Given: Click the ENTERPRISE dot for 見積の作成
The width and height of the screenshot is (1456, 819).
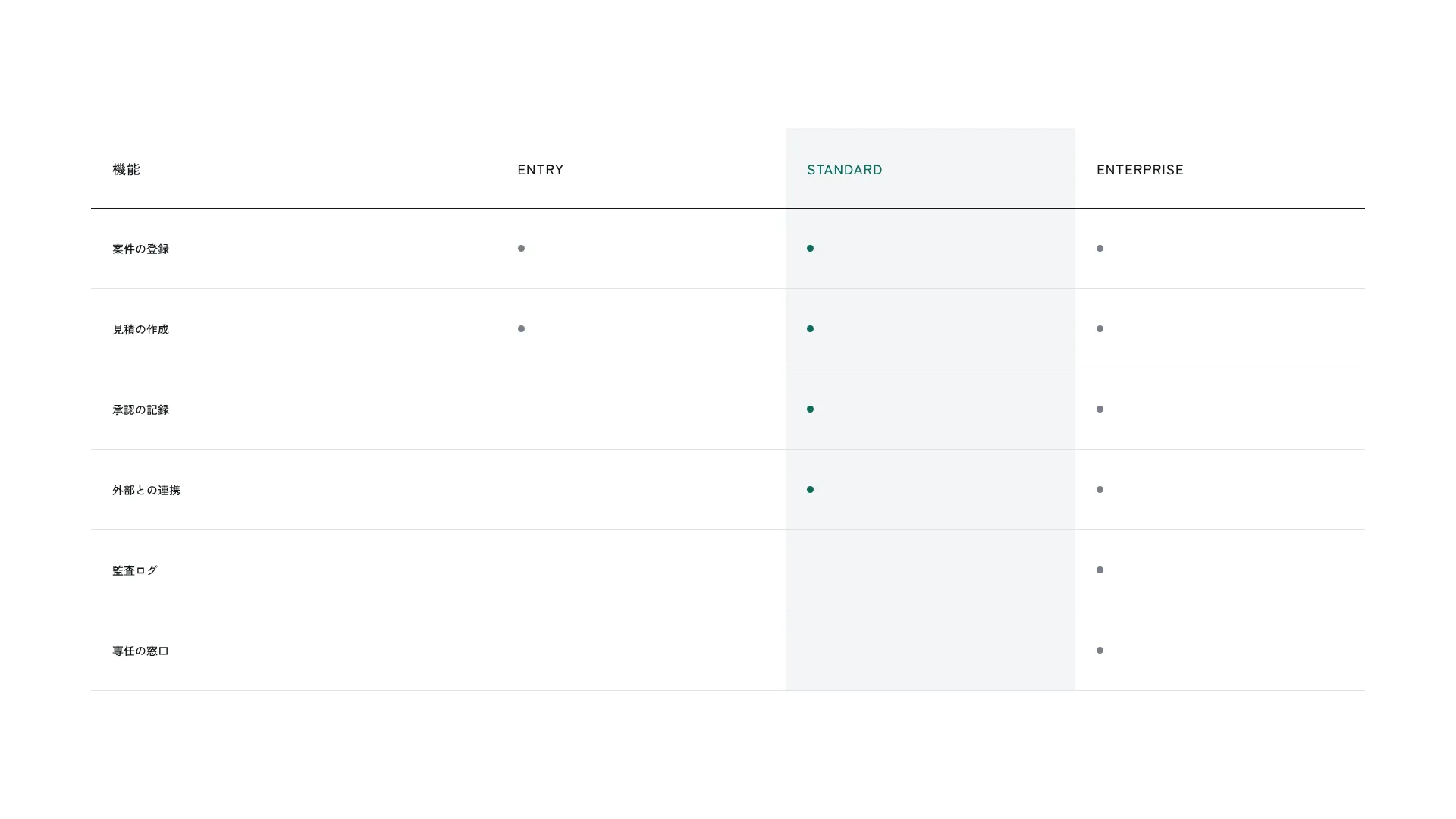Looking at the screenshot, I should 1100,329.
